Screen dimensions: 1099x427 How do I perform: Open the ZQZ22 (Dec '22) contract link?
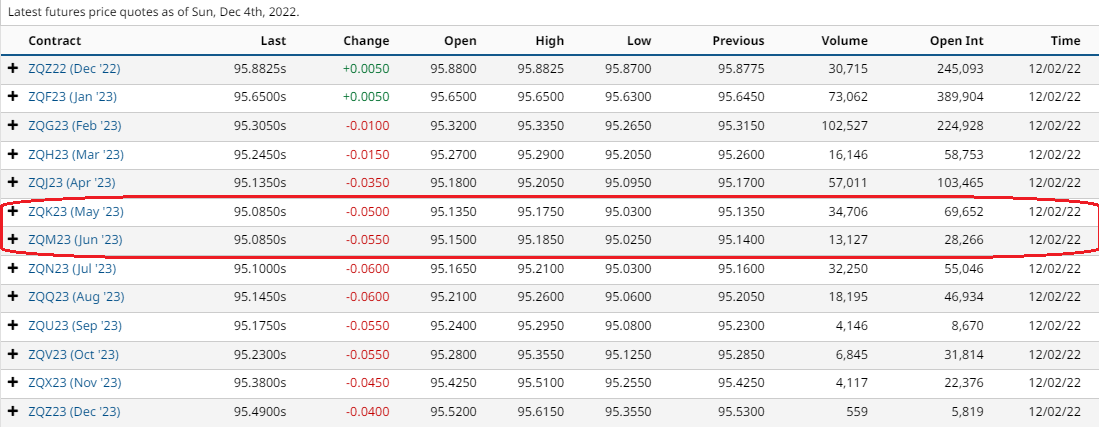point(75,69)
